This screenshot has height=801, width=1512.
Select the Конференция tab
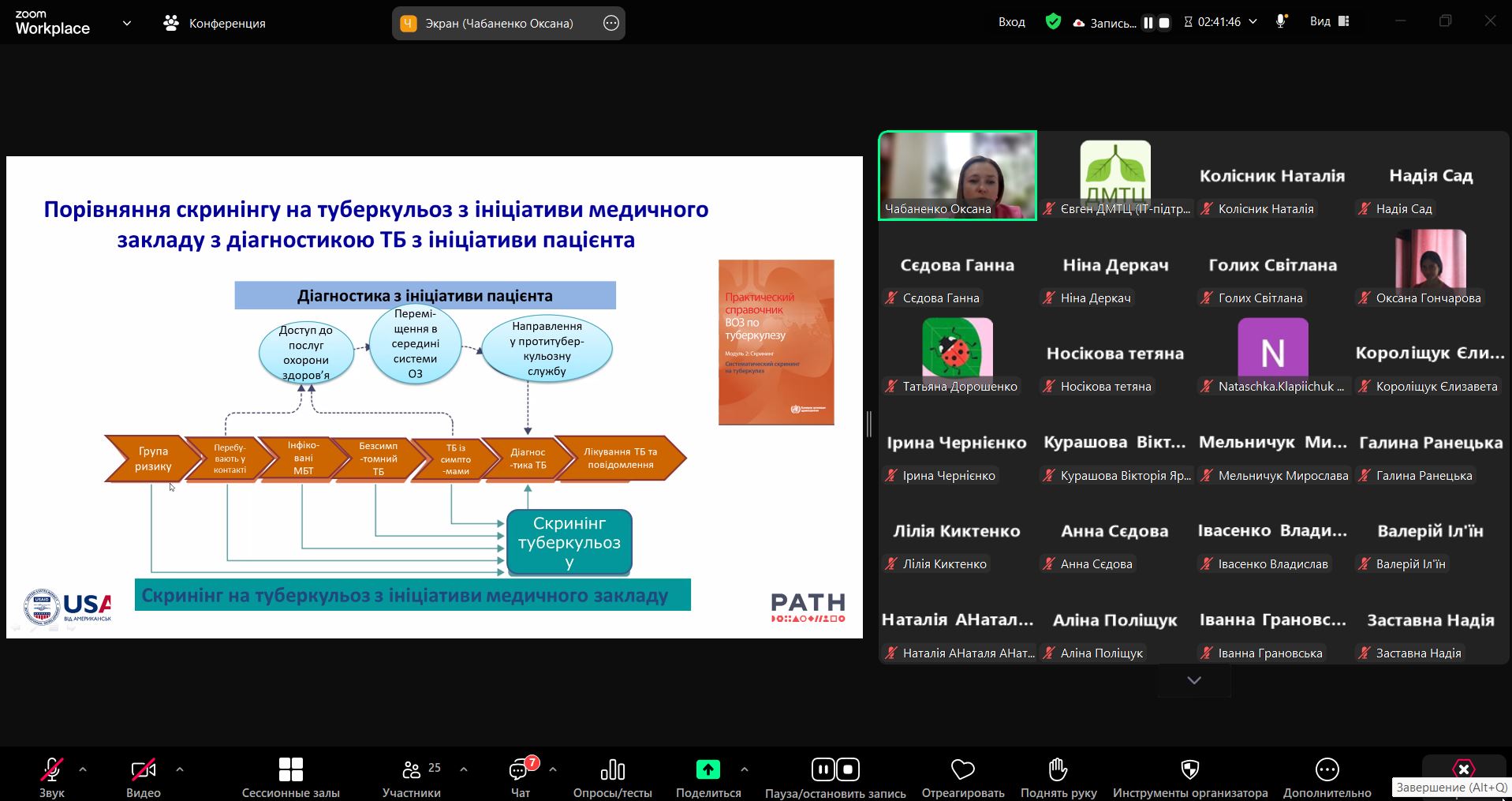click(215, 24)
